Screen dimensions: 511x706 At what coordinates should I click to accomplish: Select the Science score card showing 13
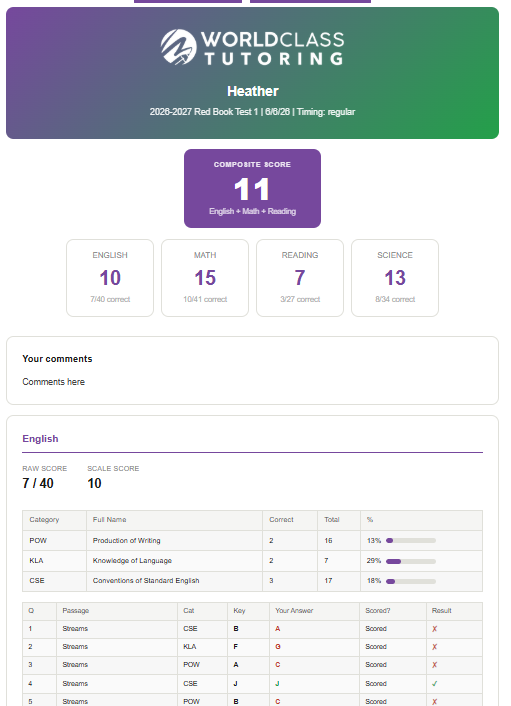(x=395, y=278)
